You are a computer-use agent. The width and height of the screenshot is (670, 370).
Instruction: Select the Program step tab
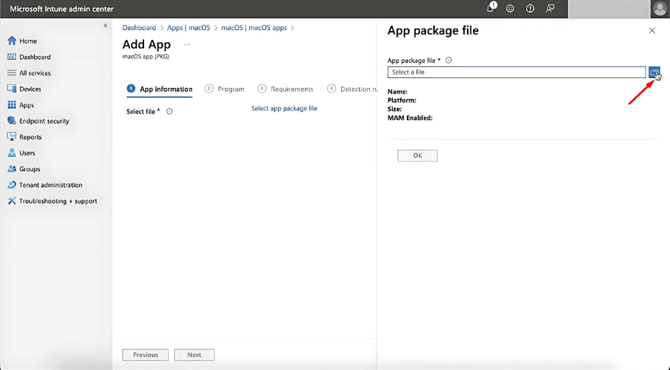click(x=225, y=89)
